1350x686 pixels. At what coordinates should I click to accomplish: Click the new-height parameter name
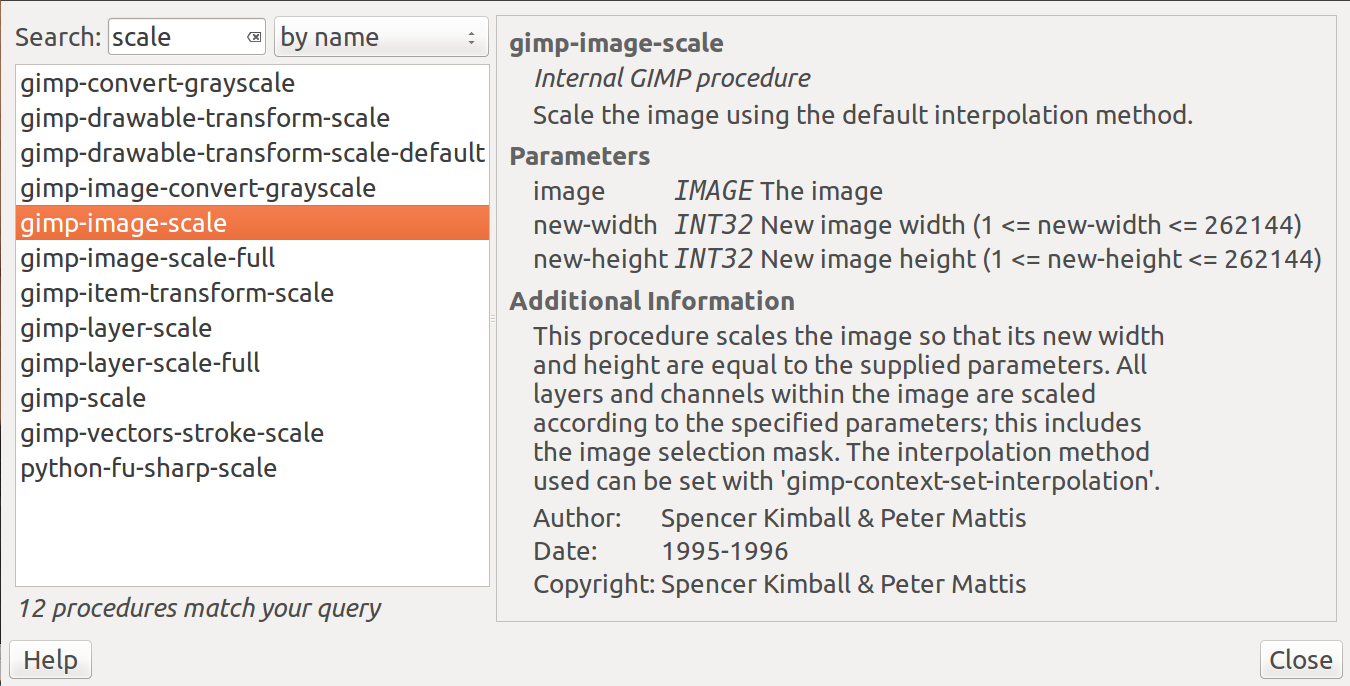[x=600, y=259]
